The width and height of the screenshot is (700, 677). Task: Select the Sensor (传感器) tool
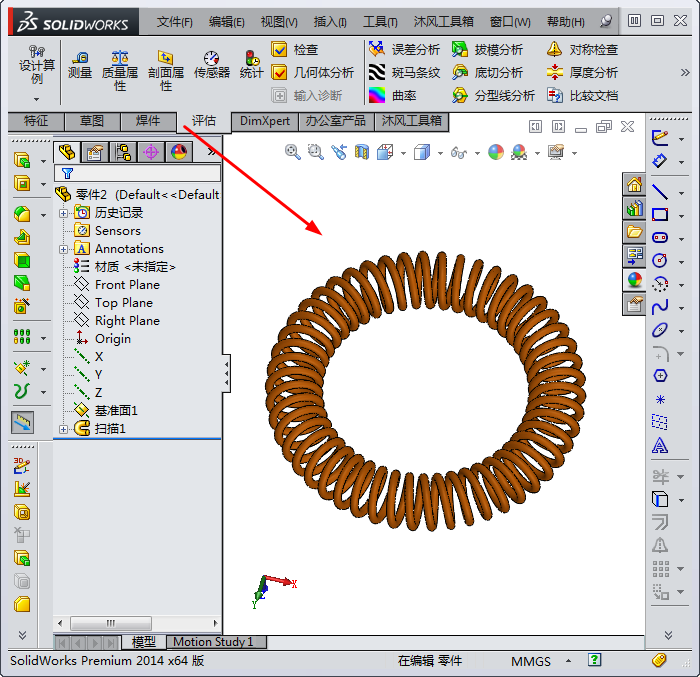click(211, 65)
